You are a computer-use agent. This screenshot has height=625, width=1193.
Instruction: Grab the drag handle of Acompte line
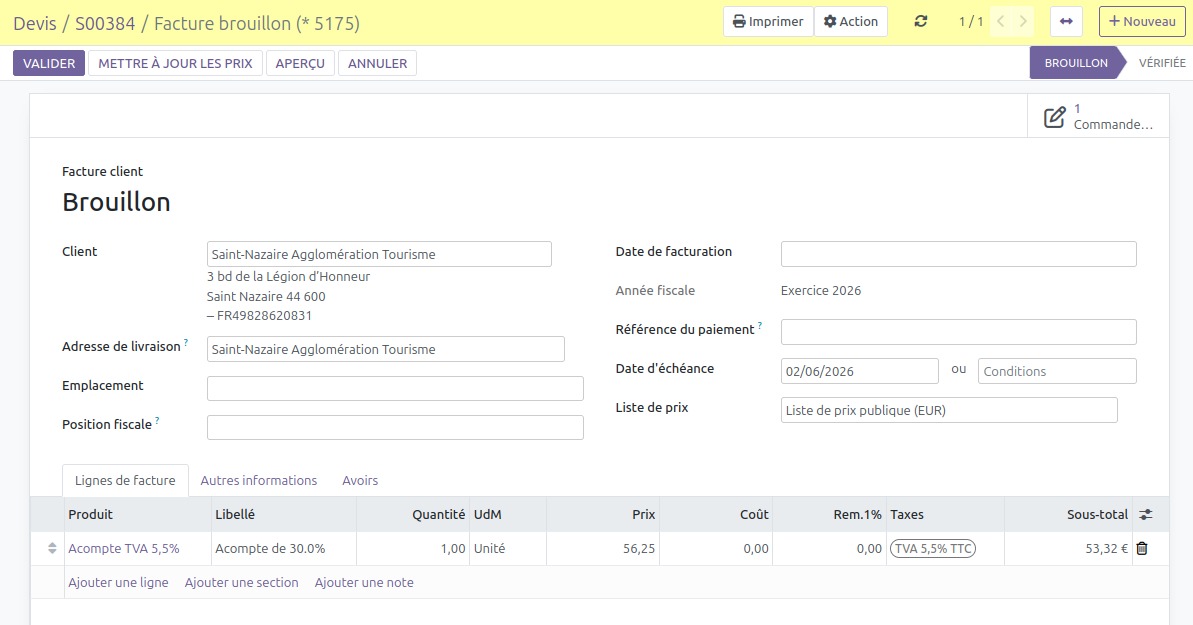pyautogui.click(x=52, y=548)
